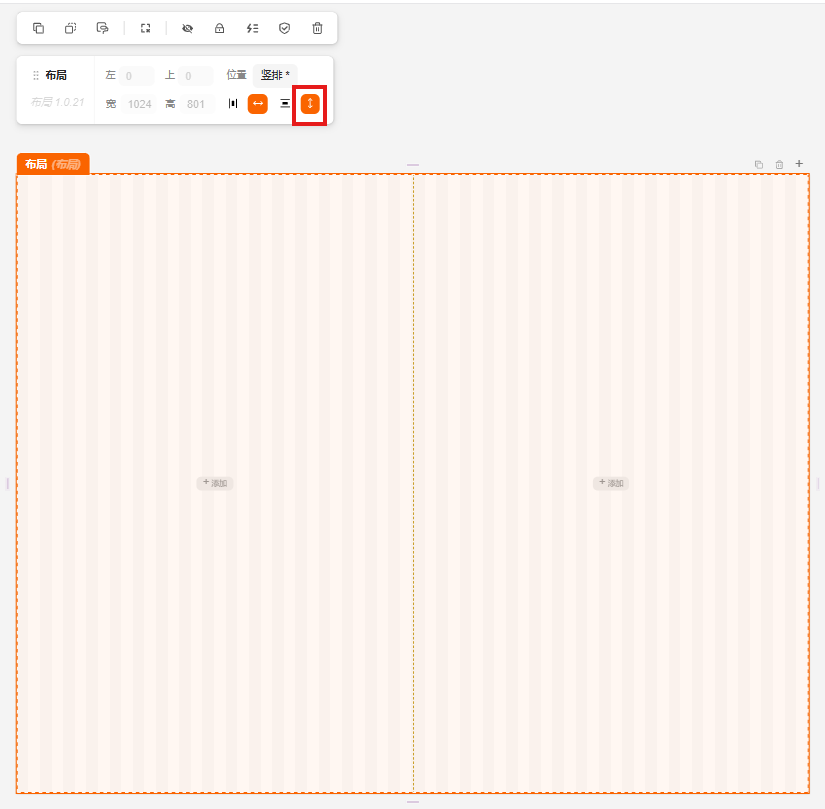825x809 pixels.
Task: Click the 上 position input field
Action: coord(196,76)
